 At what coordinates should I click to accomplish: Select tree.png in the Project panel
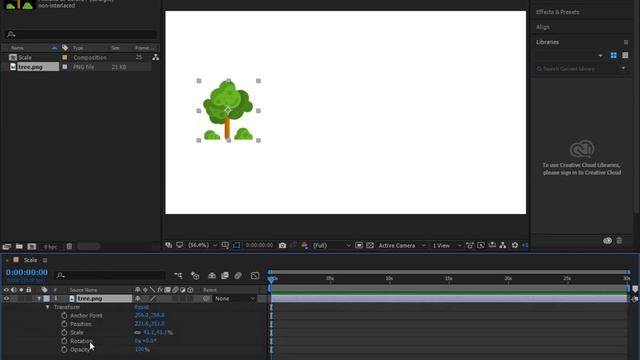click(30, 67)
